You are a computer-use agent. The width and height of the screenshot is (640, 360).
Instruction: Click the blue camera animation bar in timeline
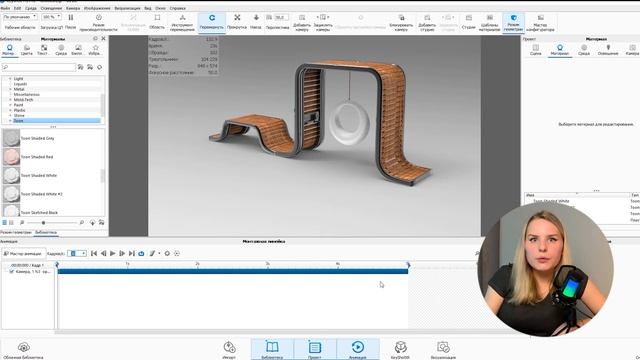click(x=233, y=271)
